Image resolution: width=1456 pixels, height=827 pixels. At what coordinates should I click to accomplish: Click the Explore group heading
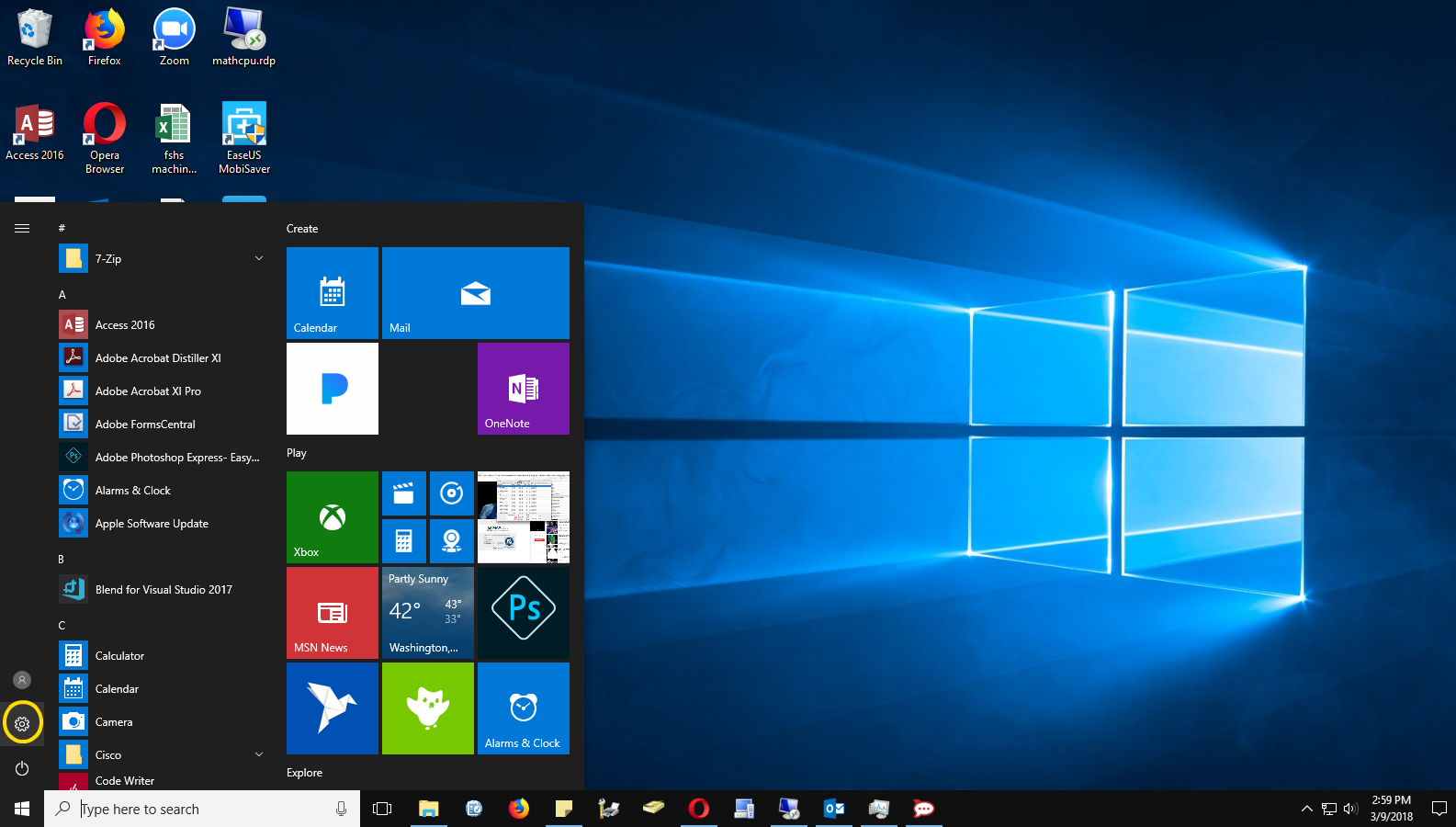coord(304,773)
